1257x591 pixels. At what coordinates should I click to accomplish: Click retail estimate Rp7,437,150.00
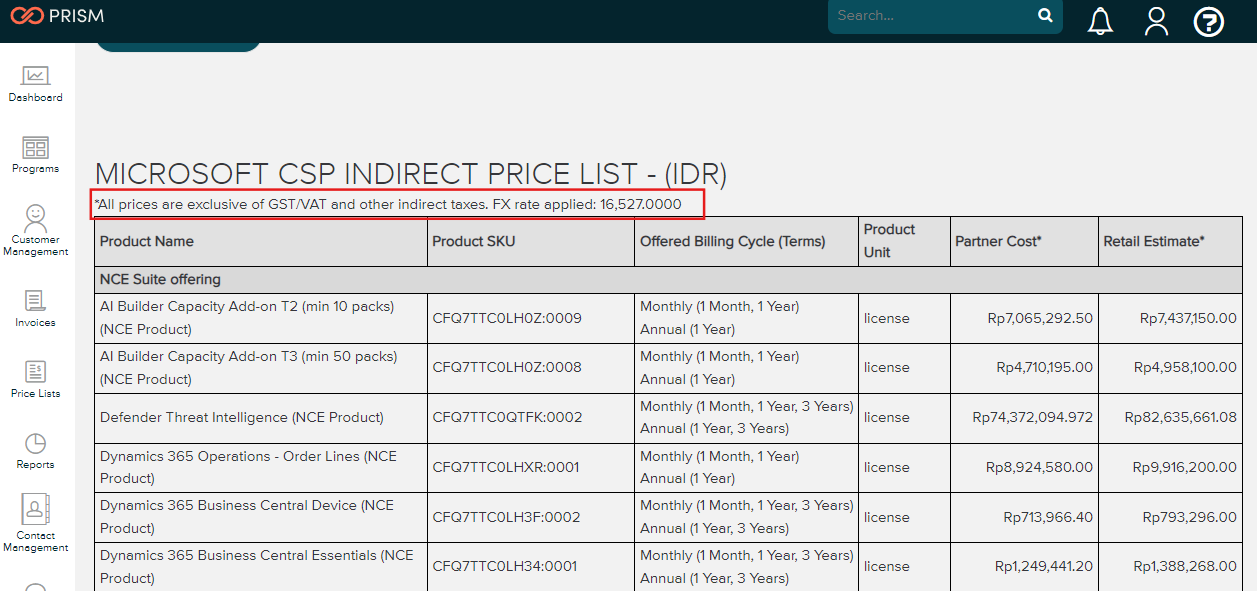pyautogui.click(x=1188, y=319)
